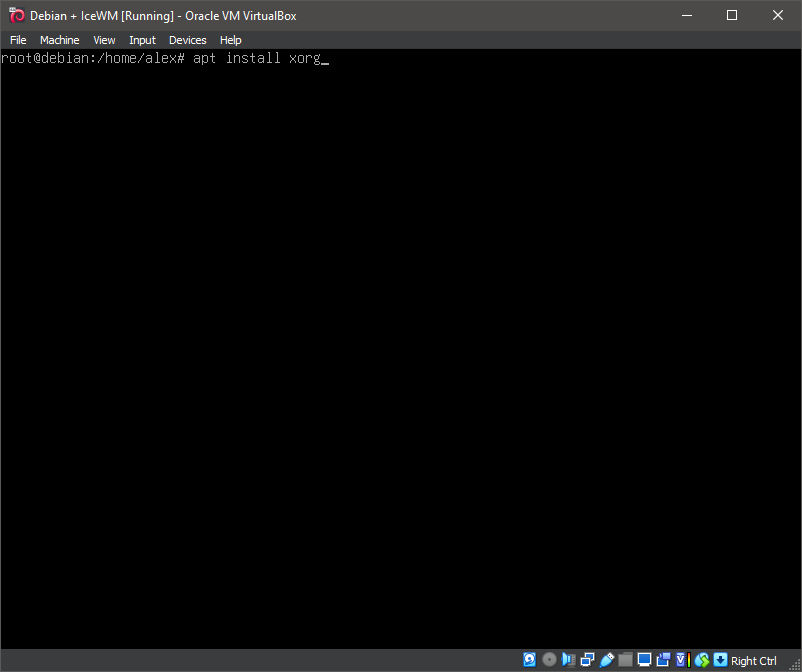Click the audio status icon
Viewport: 802px width, 672px height.
coord(568,660)
